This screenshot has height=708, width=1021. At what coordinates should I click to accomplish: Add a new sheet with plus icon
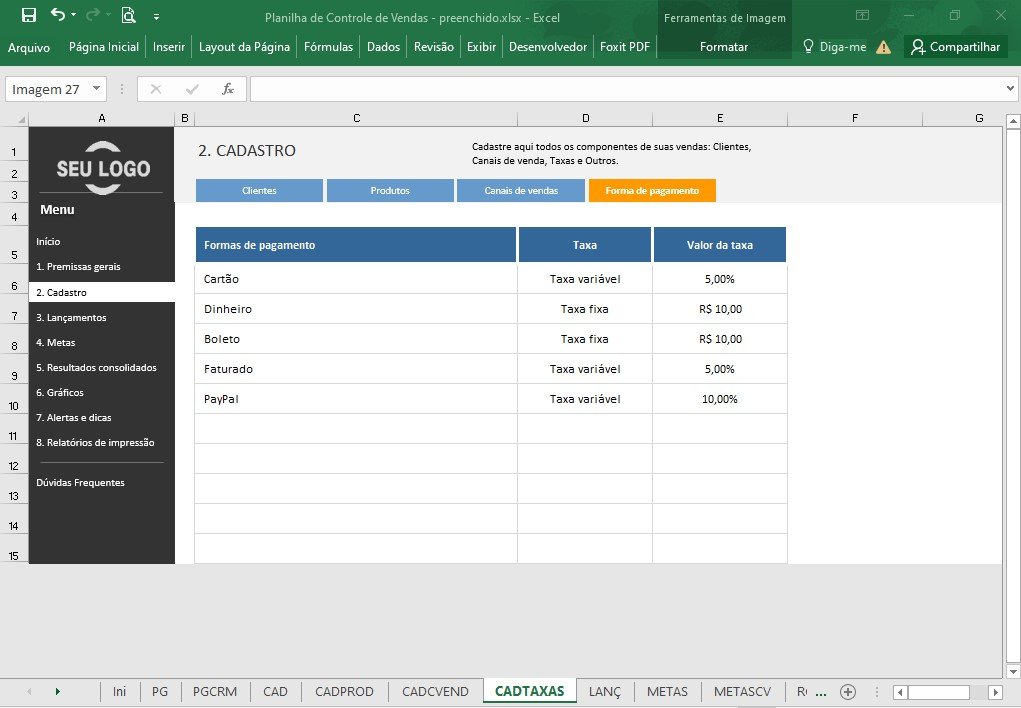847,692
